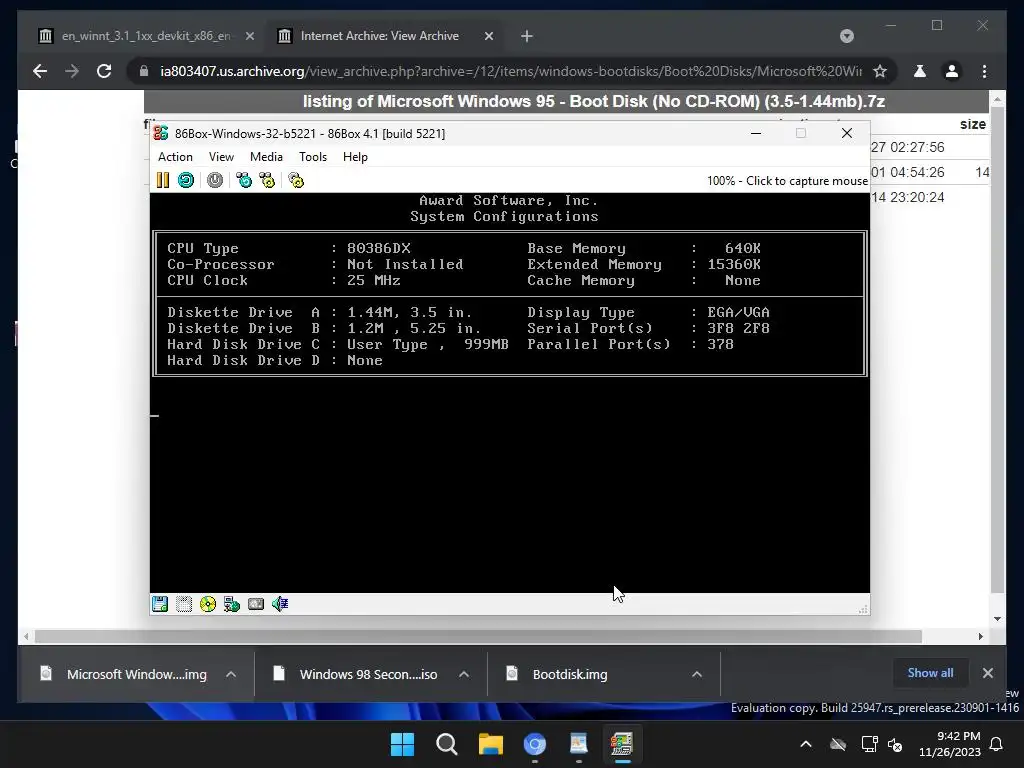The width and height of the screenshot is (1024, 768).
Task: Switch to Chromium in the taskbar
Action: (535, 744)
